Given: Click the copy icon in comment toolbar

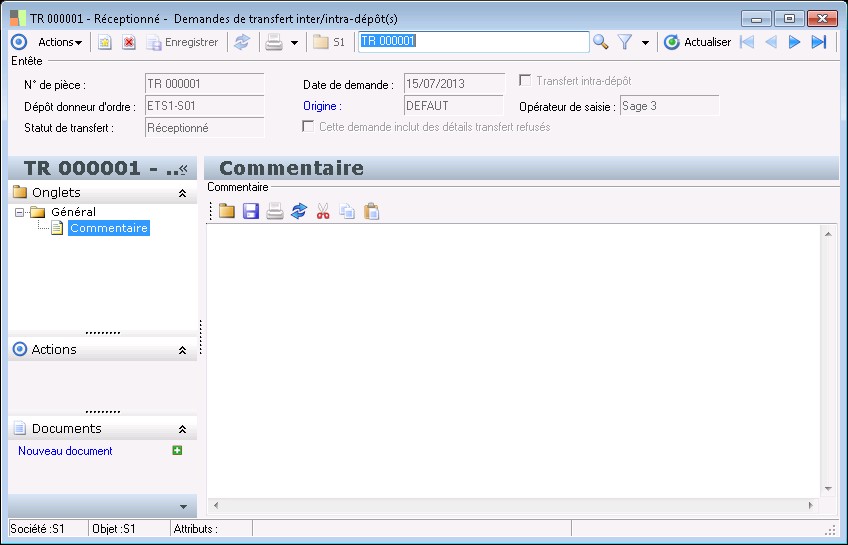Looking at the screenshot, I should [347, 211].
